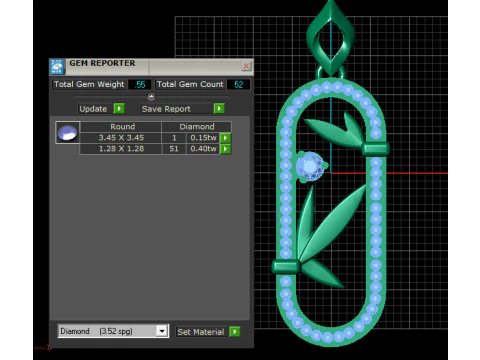Click the Total Gem Weight label

tap(89, 84)
